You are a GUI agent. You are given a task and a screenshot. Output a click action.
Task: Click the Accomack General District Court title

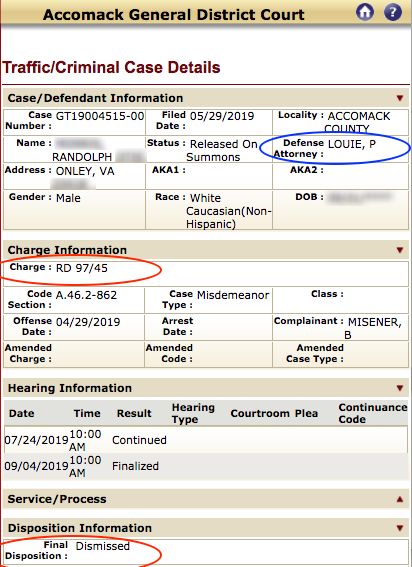[174, 15]
